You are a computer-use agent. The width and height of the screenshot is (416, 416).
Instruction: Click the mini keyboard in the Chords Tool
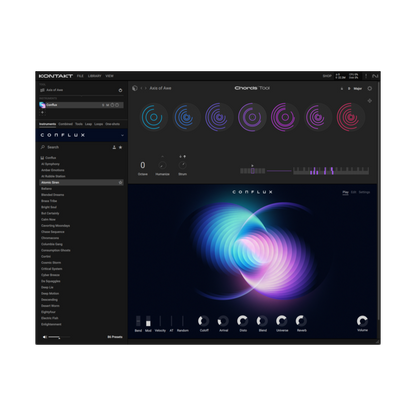click(331, 171)
